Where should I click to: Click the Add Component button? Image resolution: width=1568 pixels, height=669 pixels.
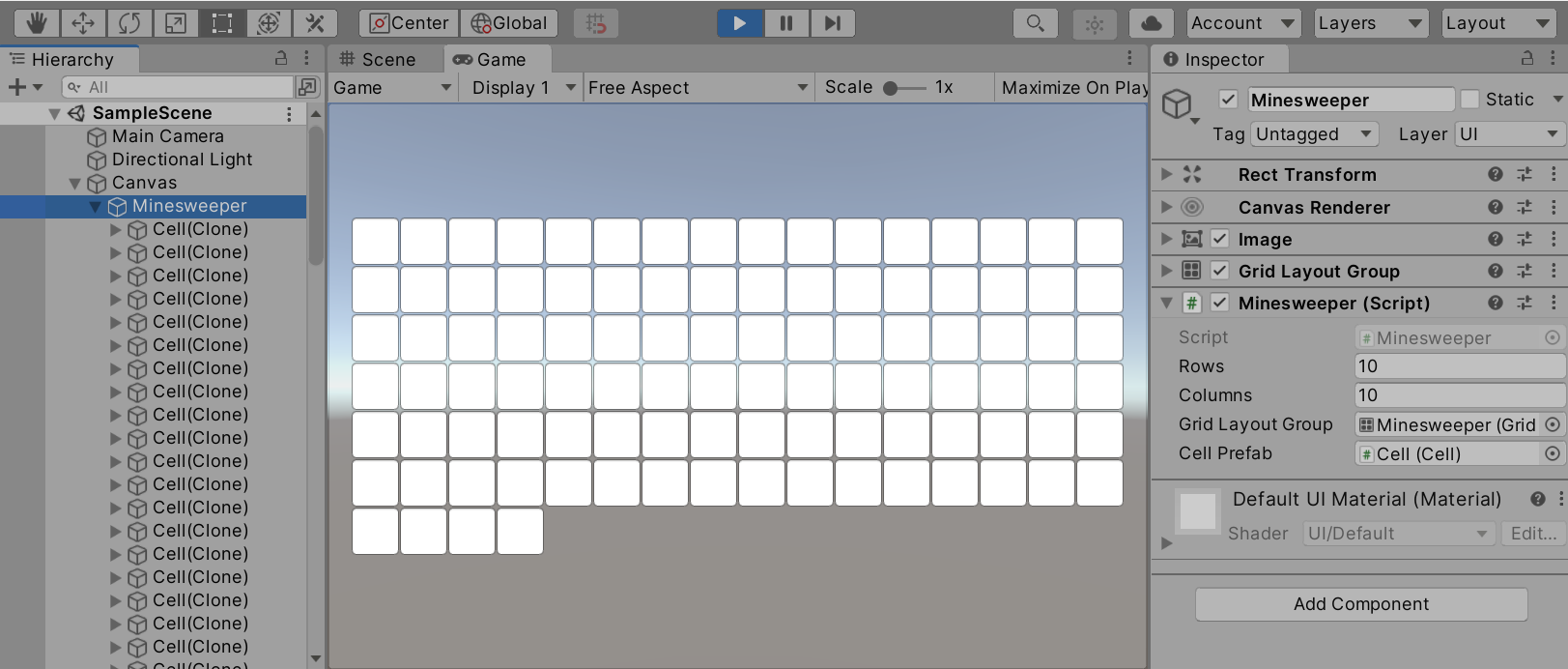pos(1361,604)
